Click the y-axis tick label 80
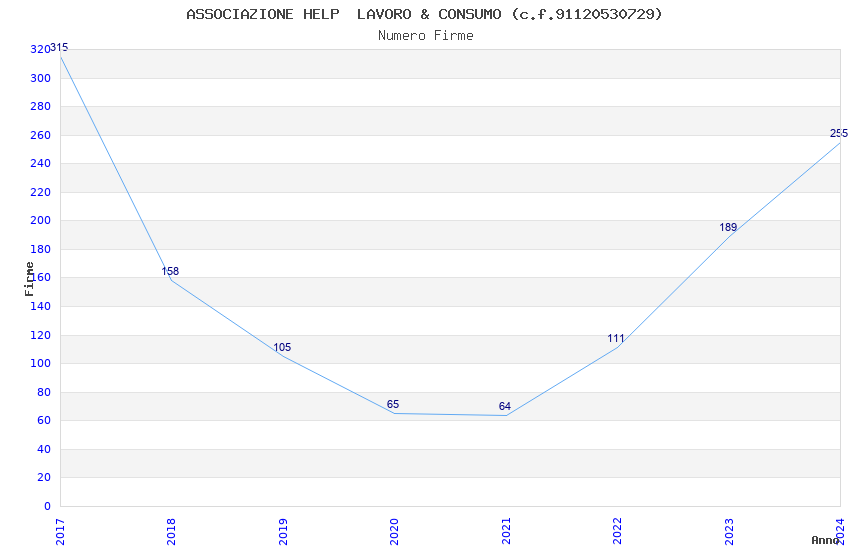The width and height of the screenshot is (850, 550). 43,392
